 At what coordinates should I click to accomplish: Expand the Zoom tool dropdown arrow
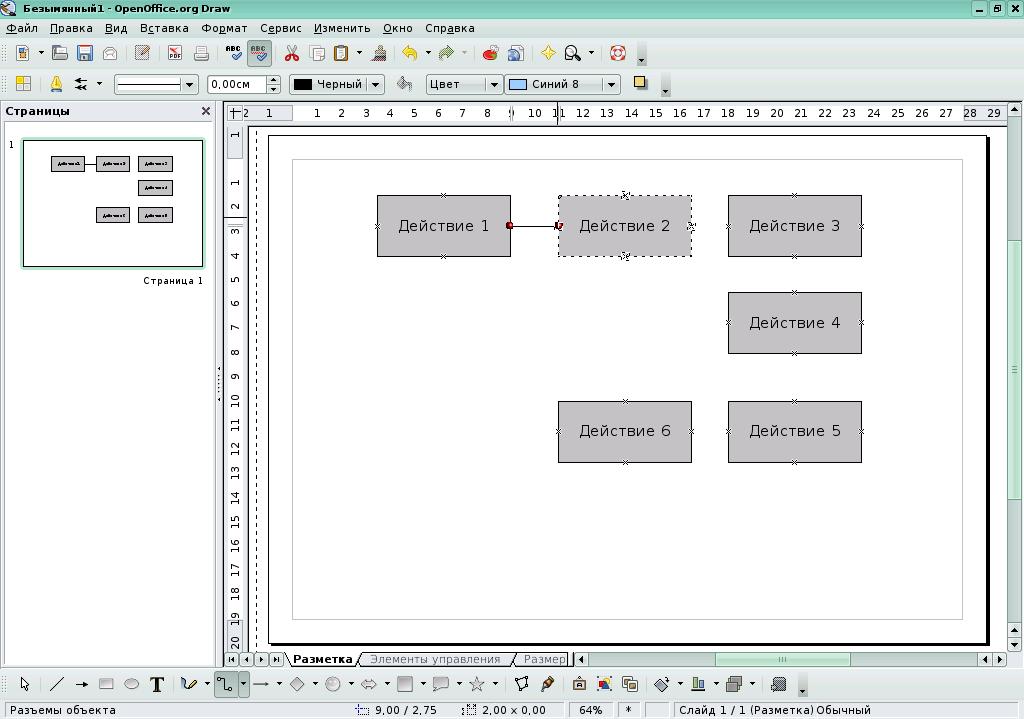point(591,53)
